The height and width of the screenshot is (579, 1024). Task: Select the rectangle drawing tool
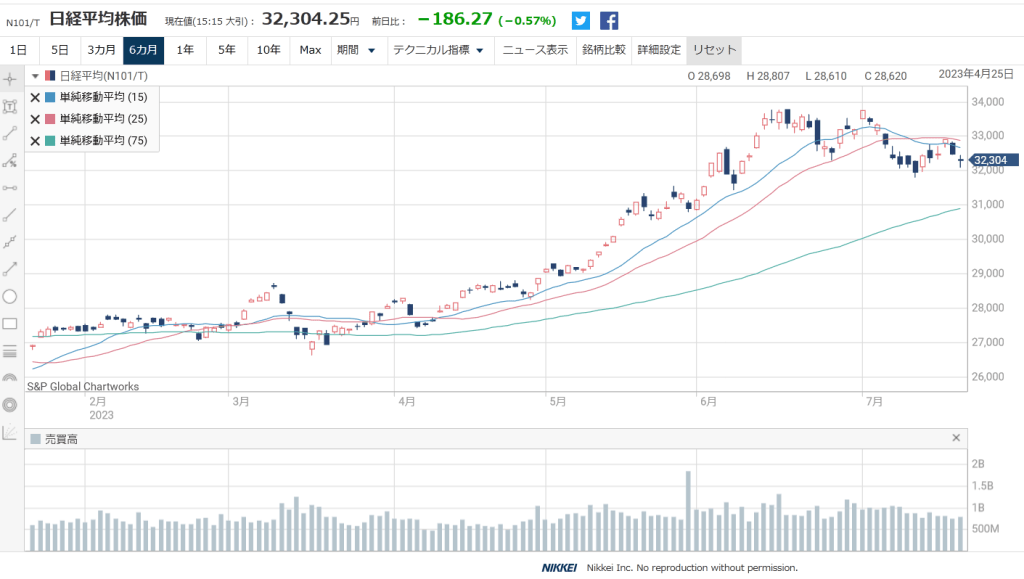11,324
